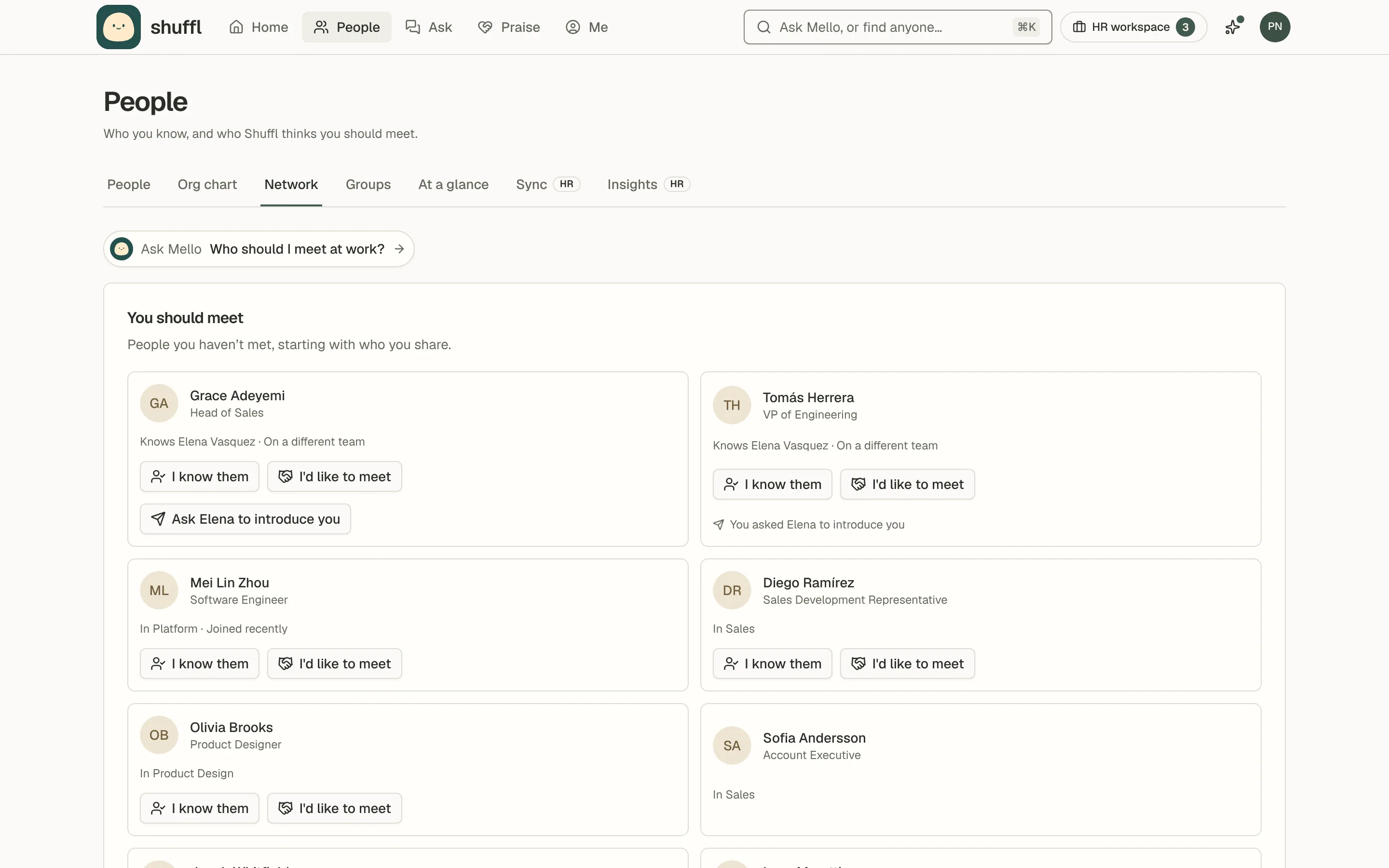Ask Mello who you should meet

259,248
